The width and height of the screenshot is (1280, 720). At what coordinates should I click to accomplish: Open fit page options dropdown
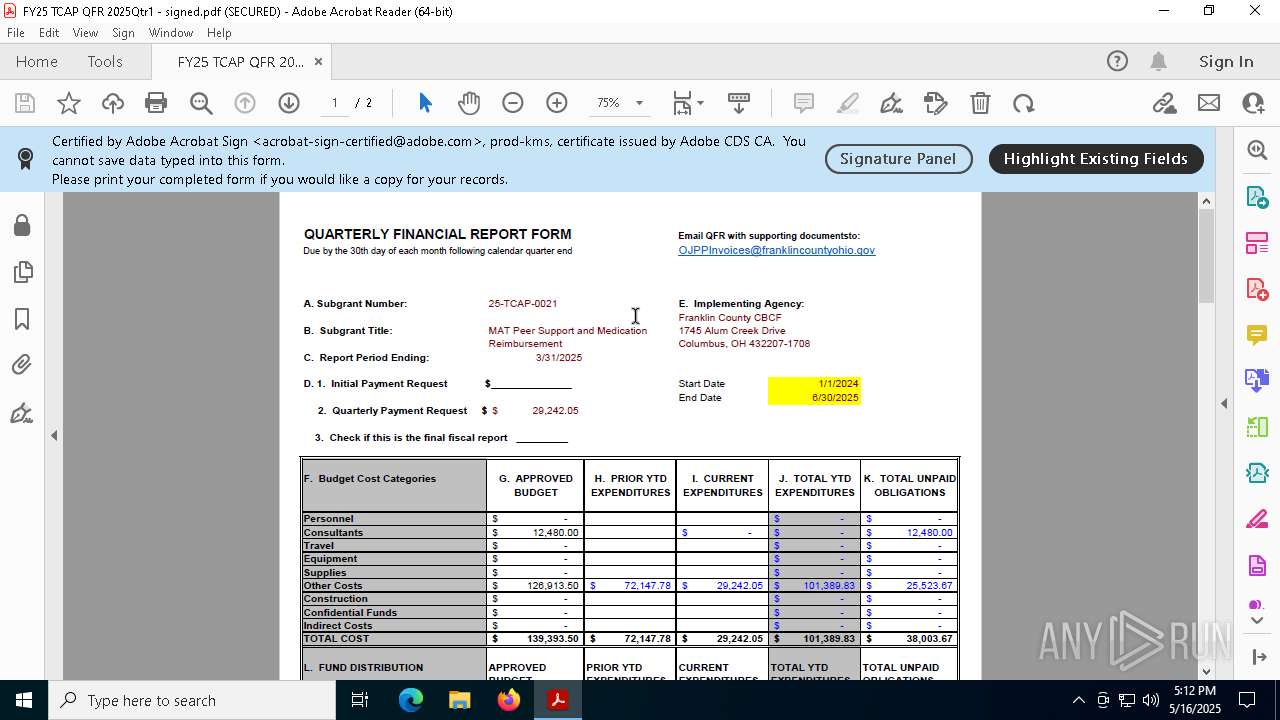pos(688,103)
